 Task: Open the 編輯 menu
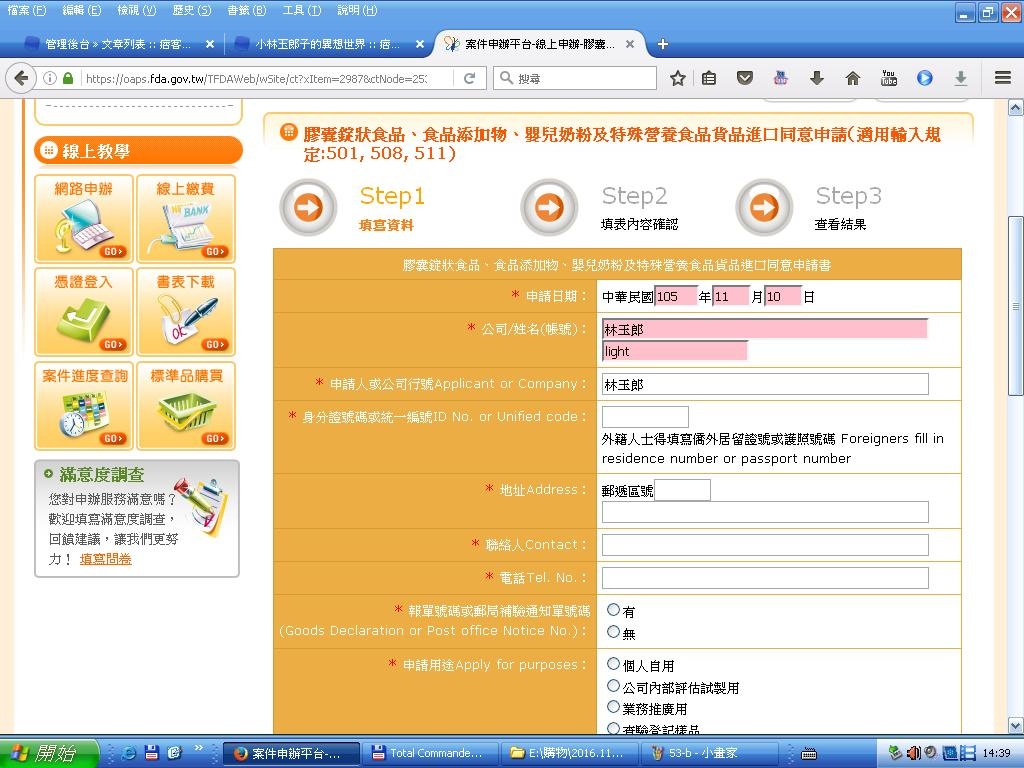[81, 10]
